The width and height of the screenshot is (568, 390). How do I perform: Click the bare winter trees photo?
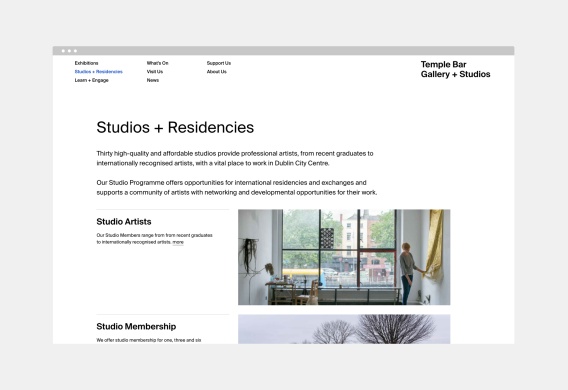344,329
